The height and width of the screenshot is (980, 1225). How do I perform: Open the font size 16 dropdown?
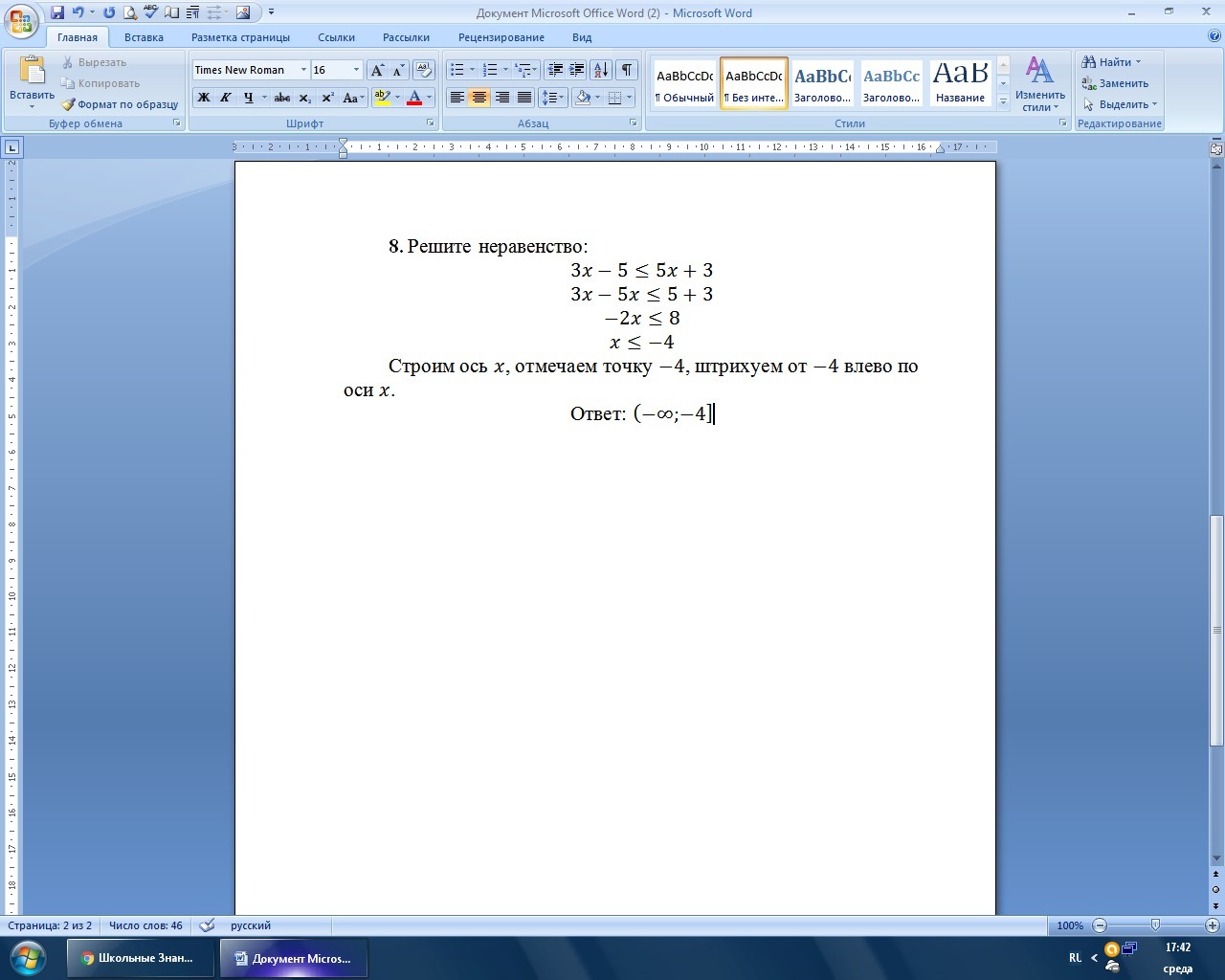[356, 70]
